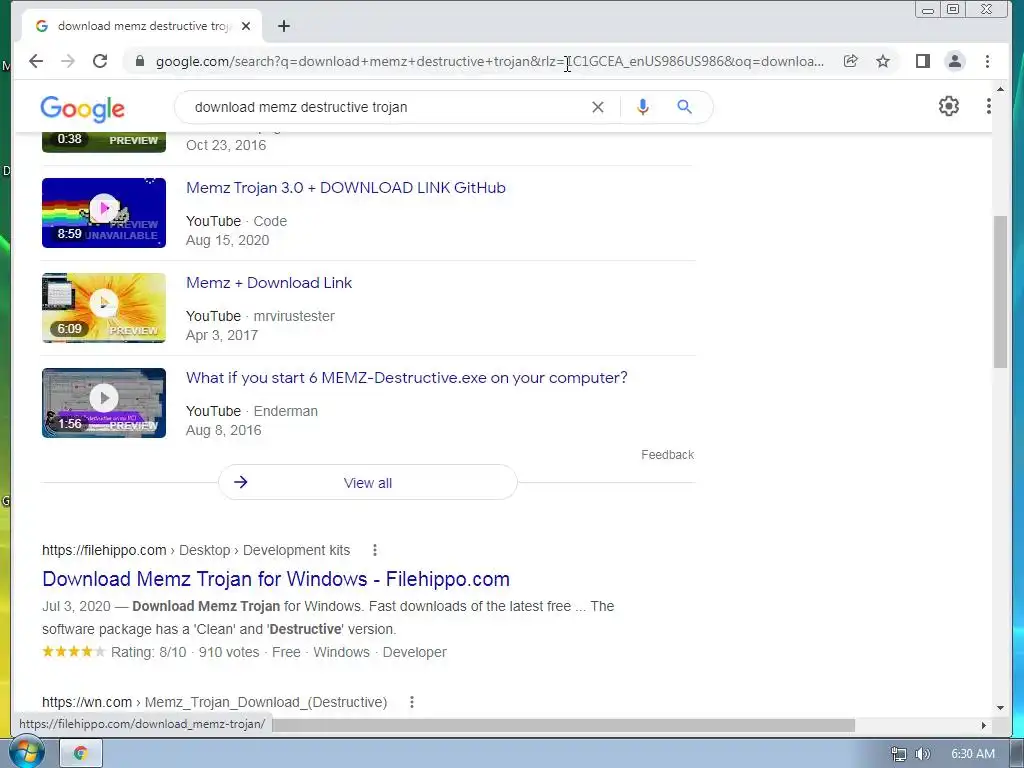
Task: Open 'Memz Trojan 3.0 + DOWNLOAD LINK GitHub' video
Action: pyautogui.click(x=345, y=188)
